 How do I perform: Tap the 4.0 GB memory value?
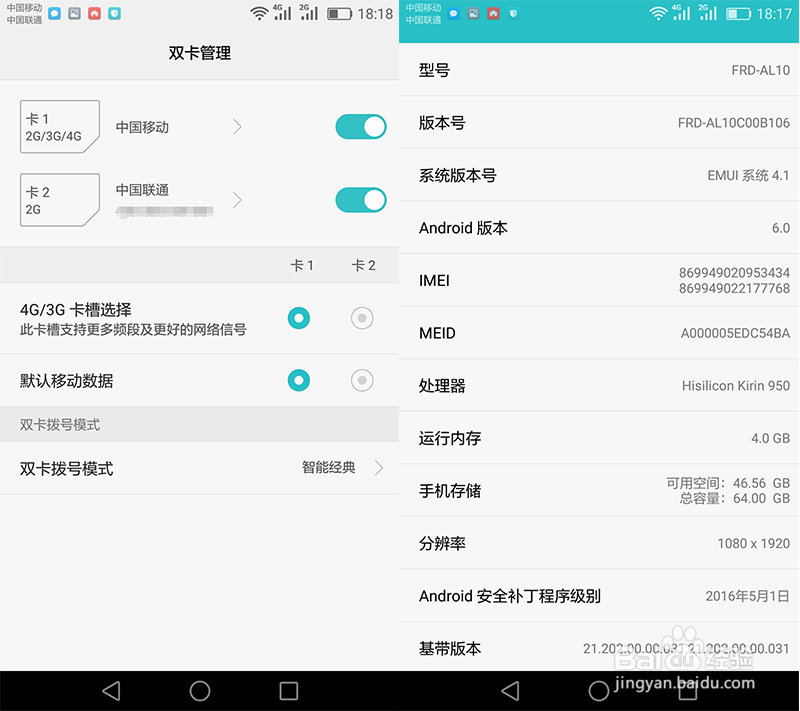tap(770, 438)
